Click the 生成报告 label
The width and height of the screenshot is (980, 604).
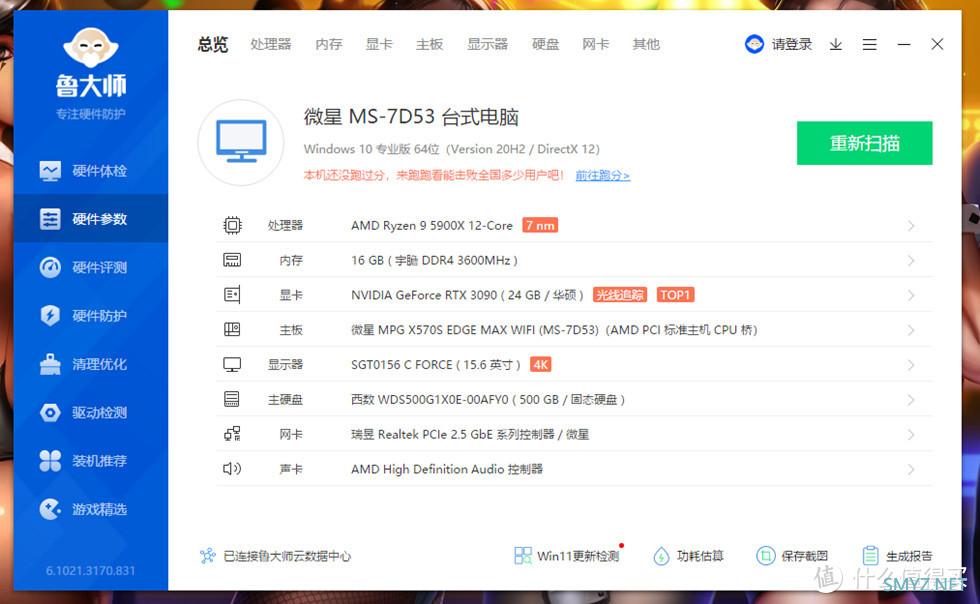point(909,556)
